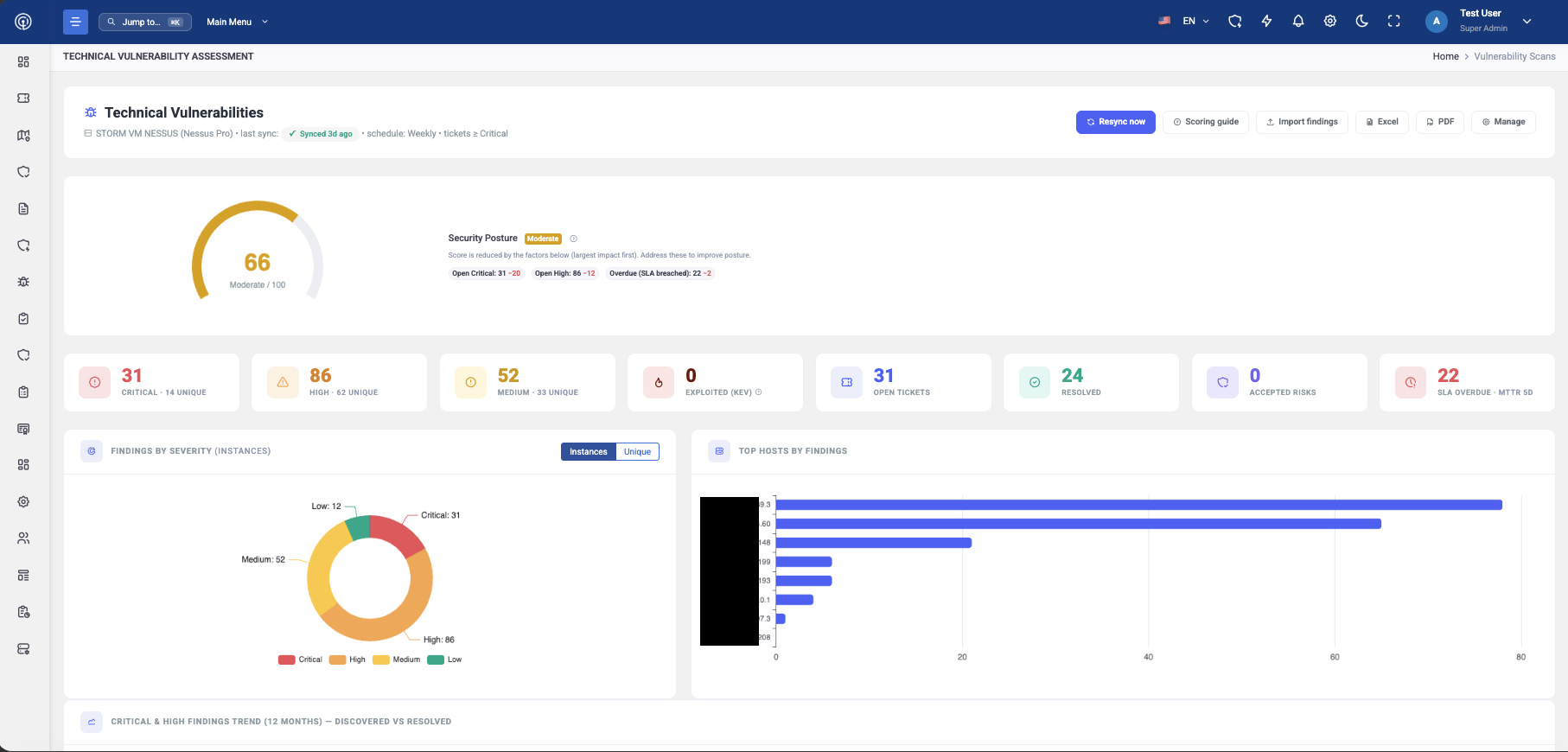1568x752 pixels.
Task: Click the Resync now button
Action: tap(1116, 122)
